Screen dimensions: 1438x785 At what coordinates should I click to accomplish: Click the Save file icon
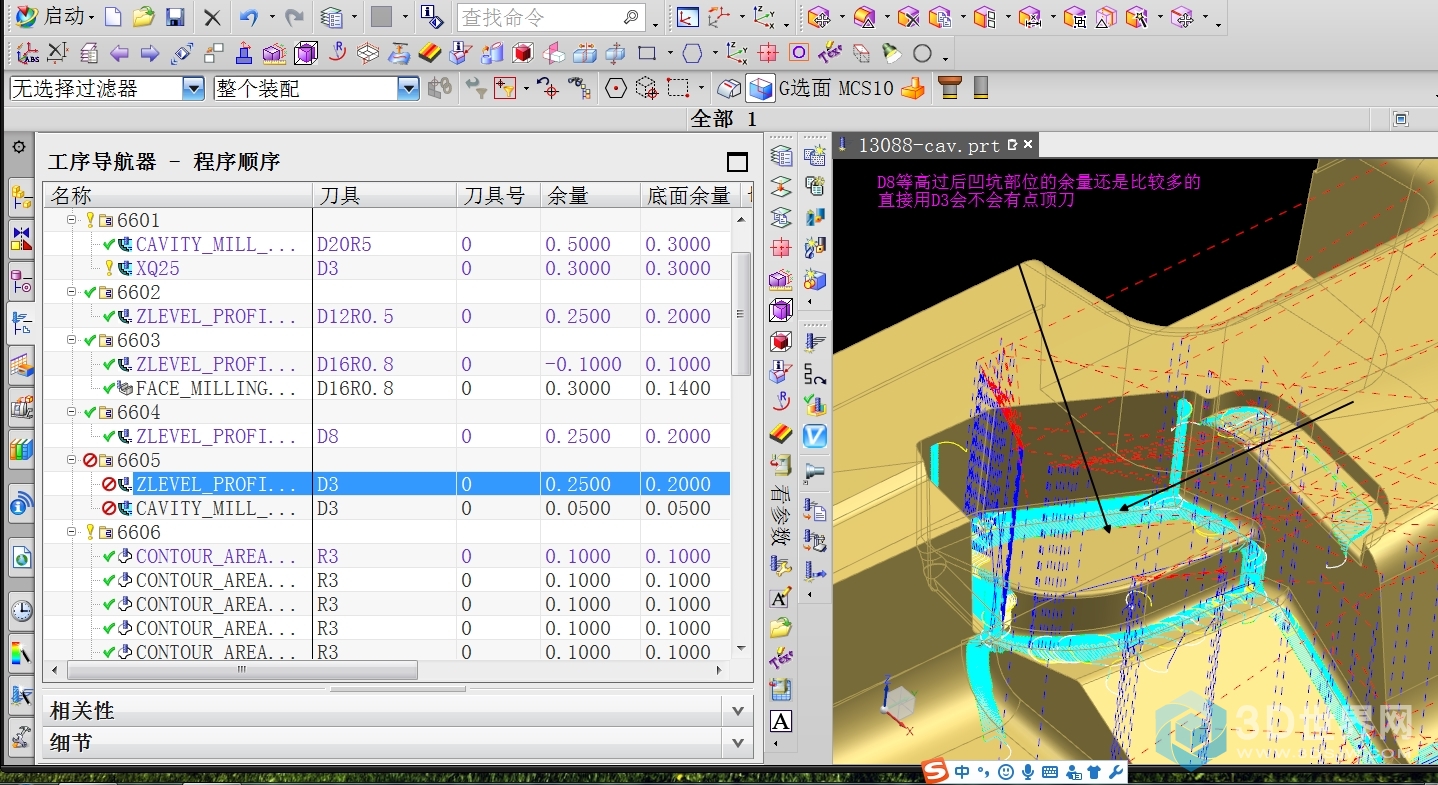pos(175,17)
